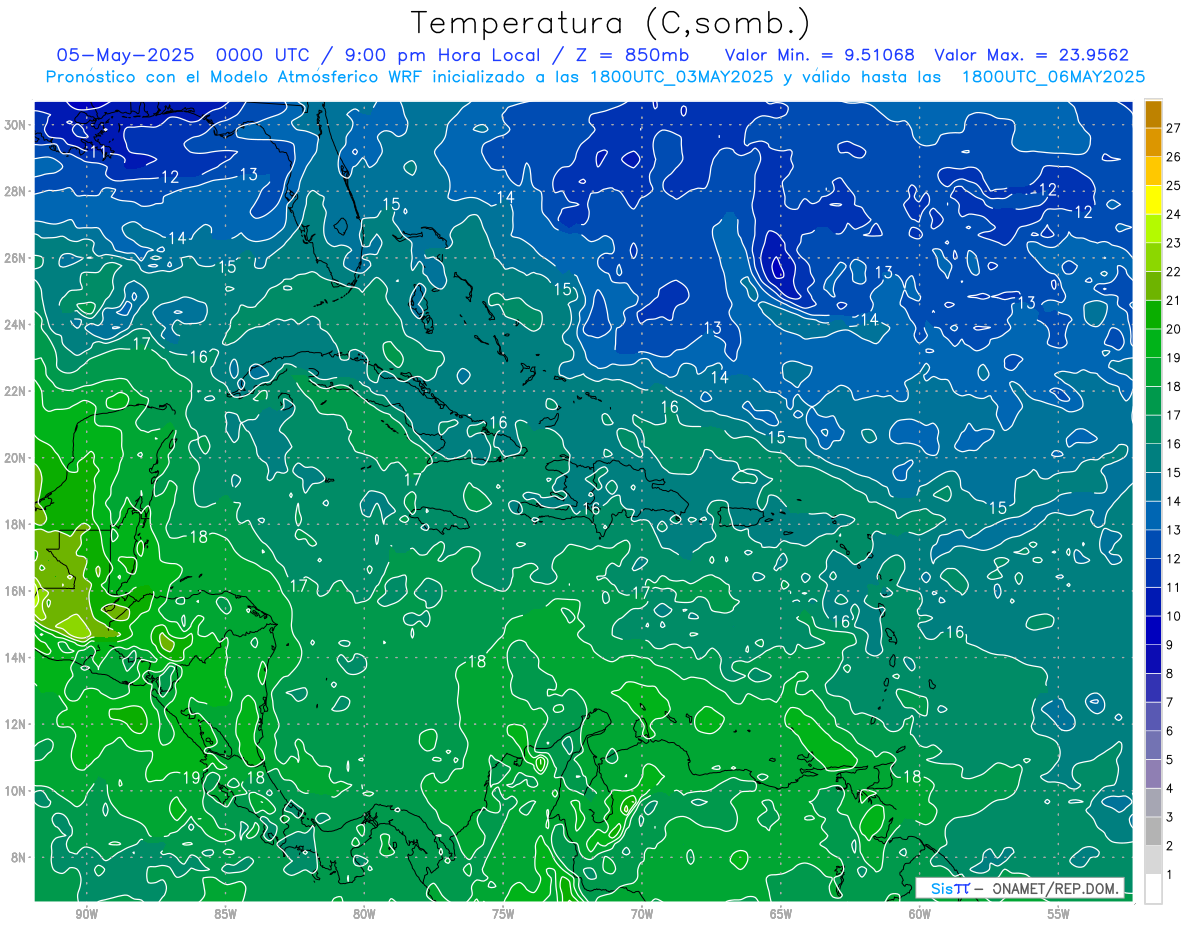Click the "90W" longitude axis label

86,914
